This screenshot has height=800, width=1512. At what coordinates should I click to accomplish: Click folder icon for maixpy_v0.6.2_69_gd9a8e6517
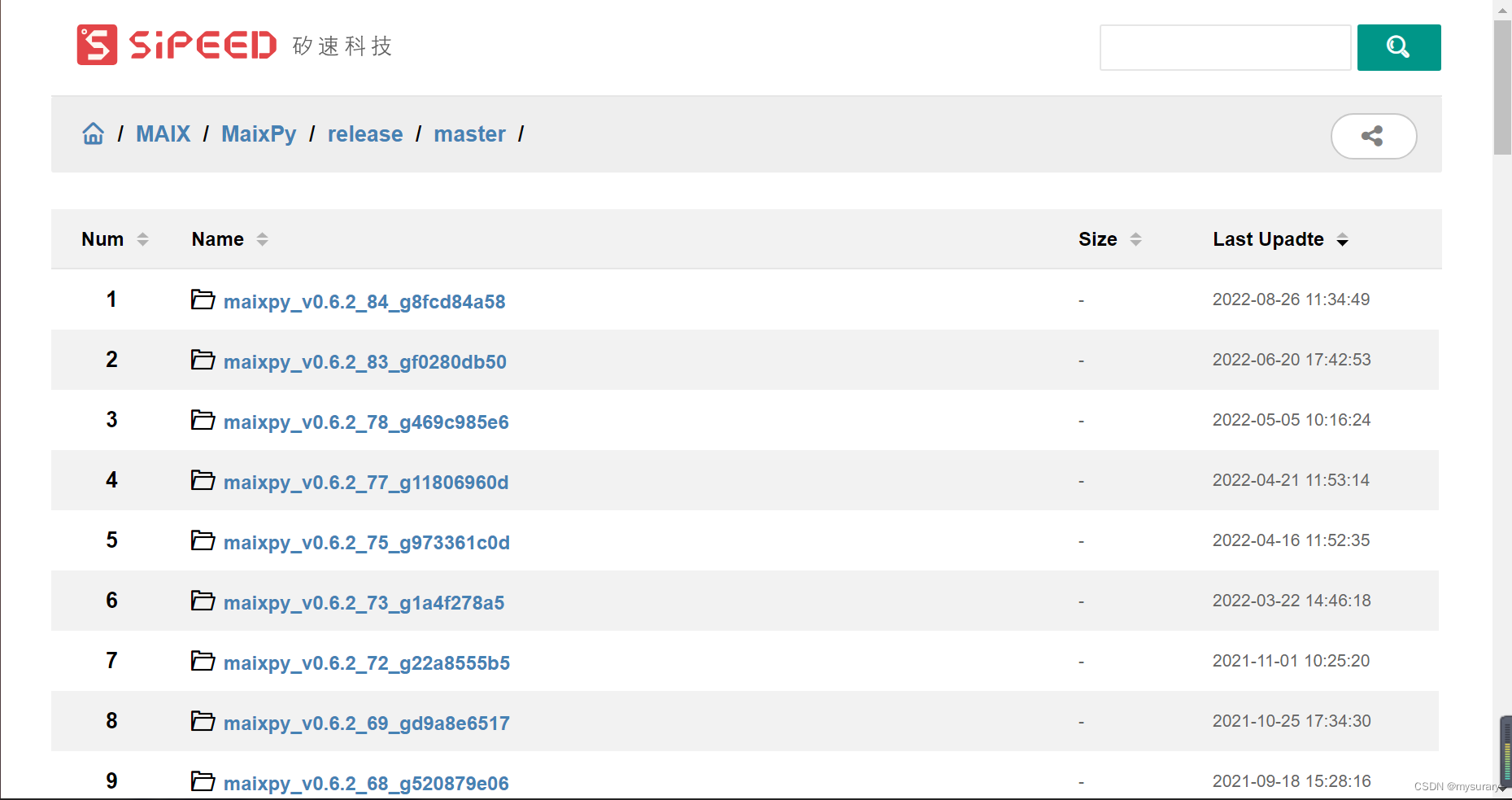203,721
